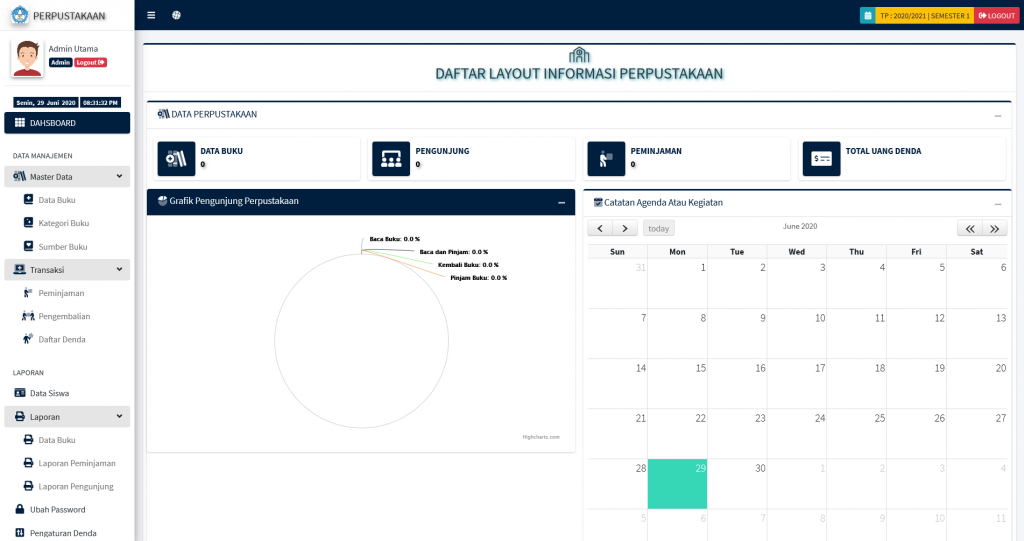Click the 'Pinjam Buku: 0.0 %' chart label
Screen dimensions: 1024x541
click(x=479, y=278)
